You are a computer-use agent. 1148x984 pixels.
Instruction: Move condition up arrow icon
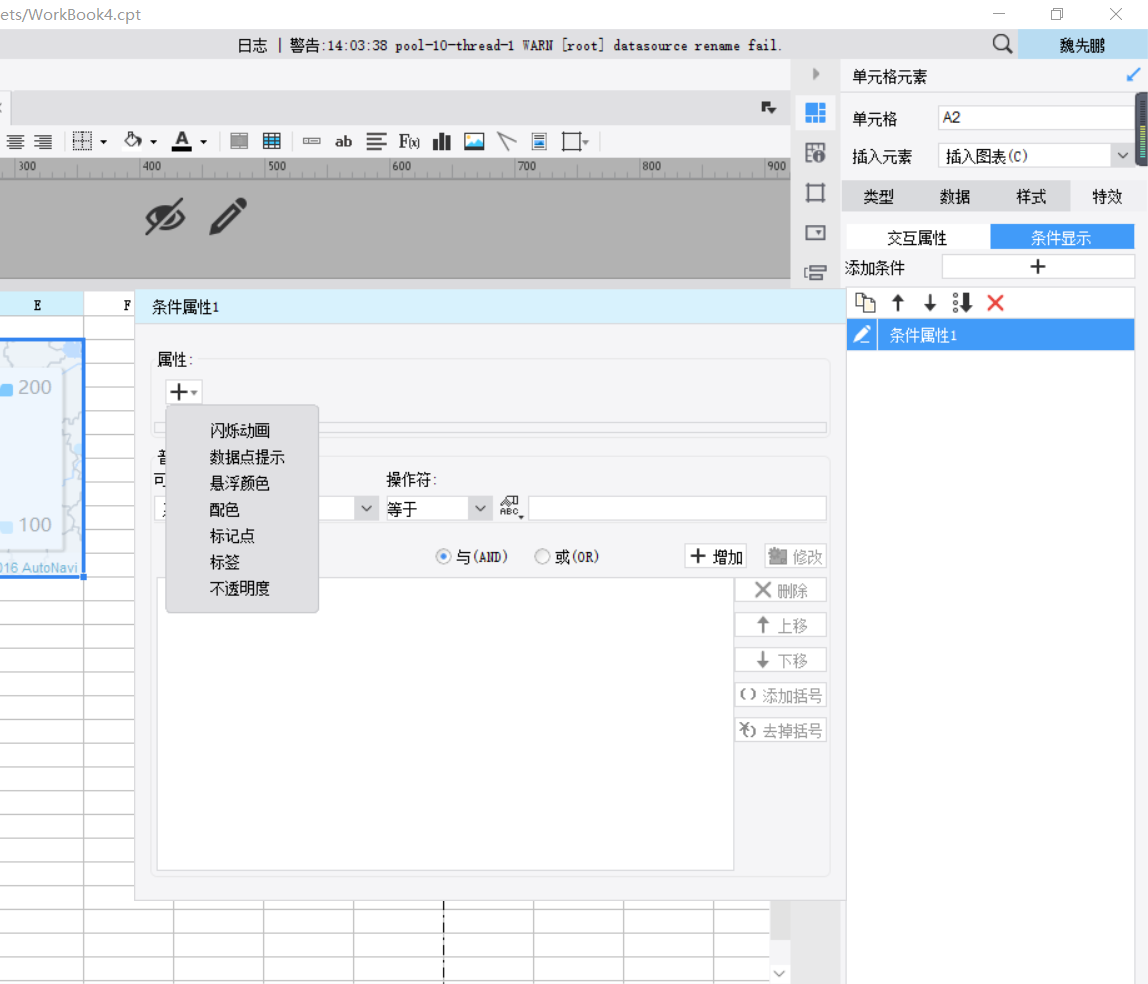898,302
